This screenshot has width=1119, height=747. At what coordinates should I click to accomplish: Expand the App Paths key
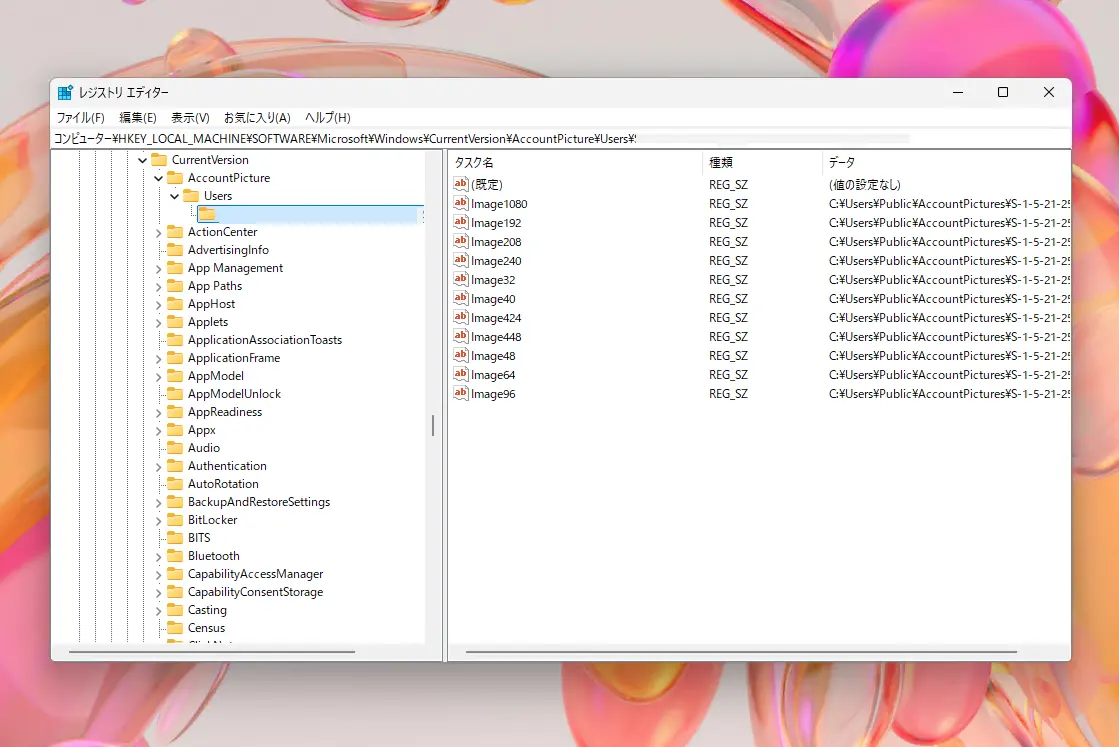(x=158, y=287)
